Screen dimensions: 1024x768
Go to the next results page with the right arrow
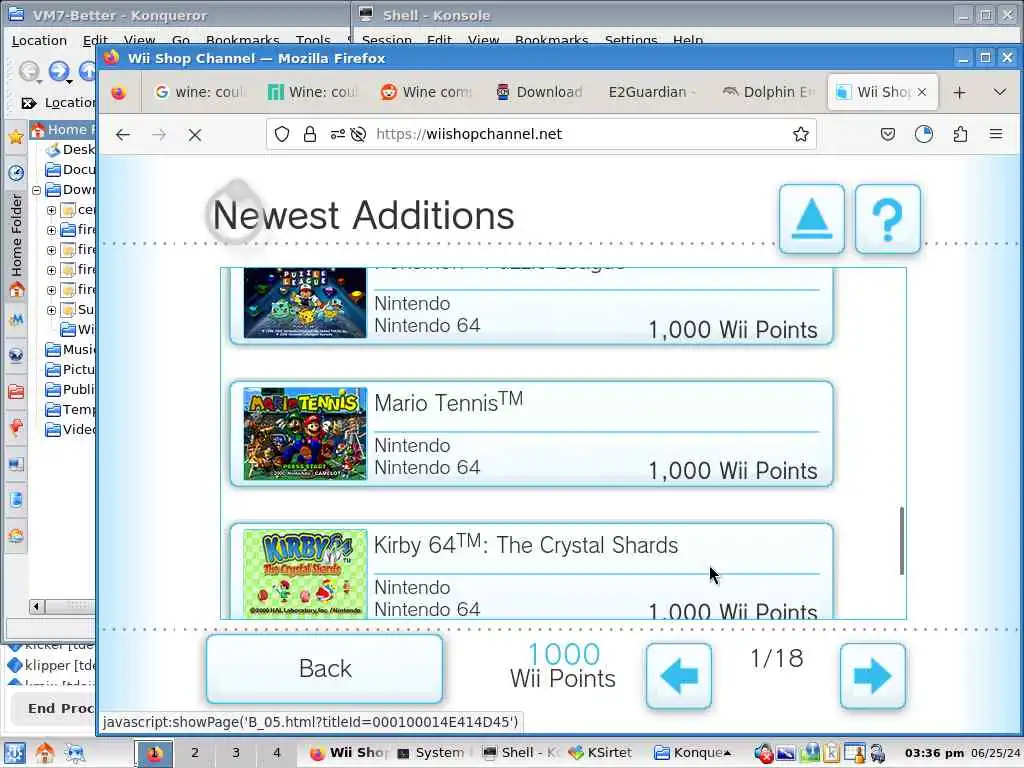click(x=872, y=676)
